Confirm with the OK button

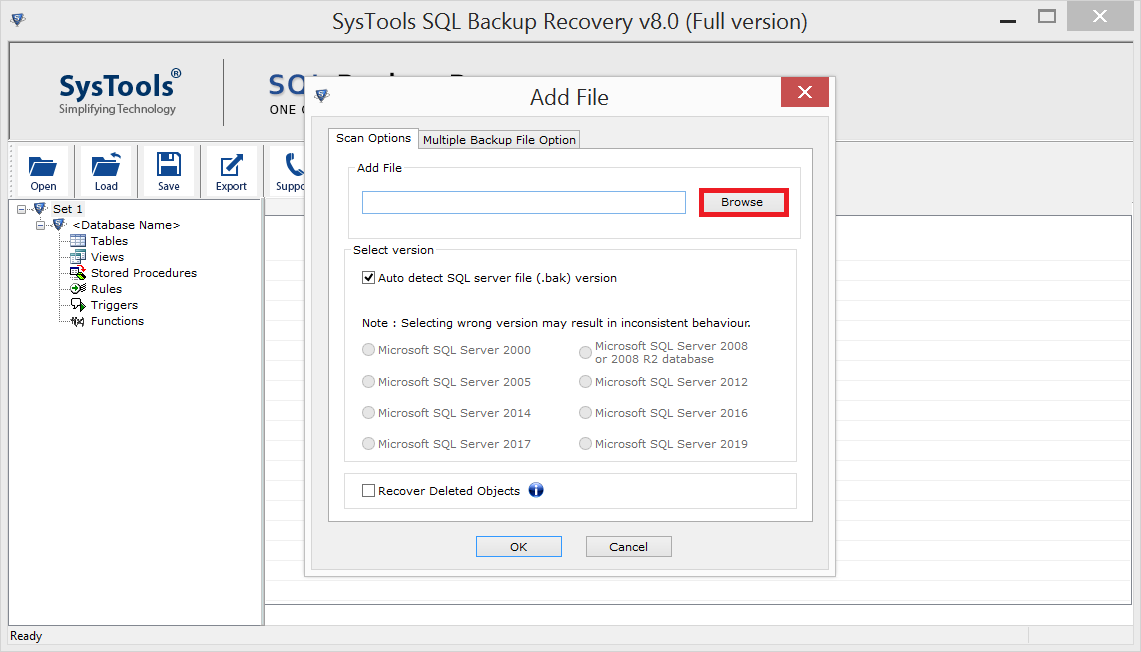[519, 546]
